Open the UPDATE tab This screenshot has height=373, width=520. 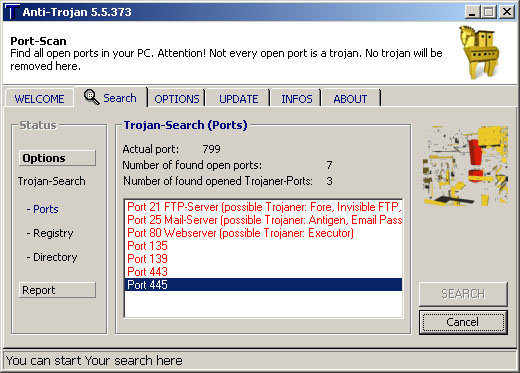238,99
